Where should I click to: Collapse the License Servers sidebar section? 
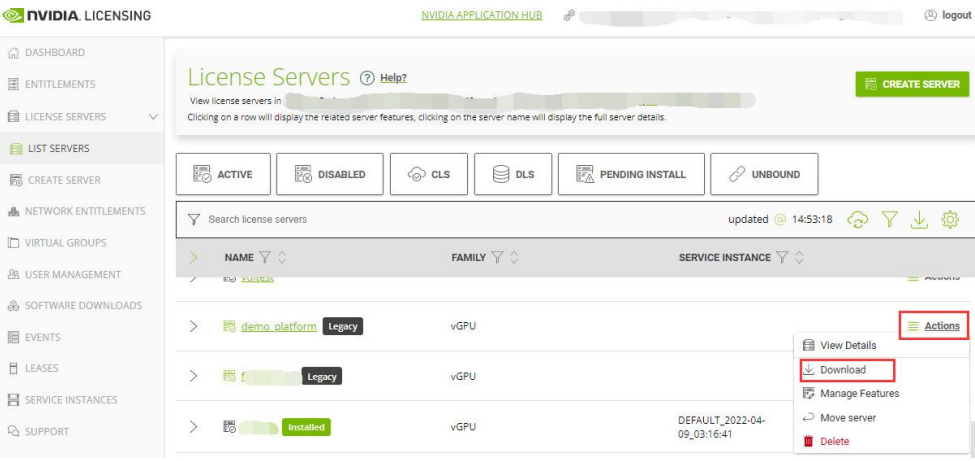tap(154, 116)
